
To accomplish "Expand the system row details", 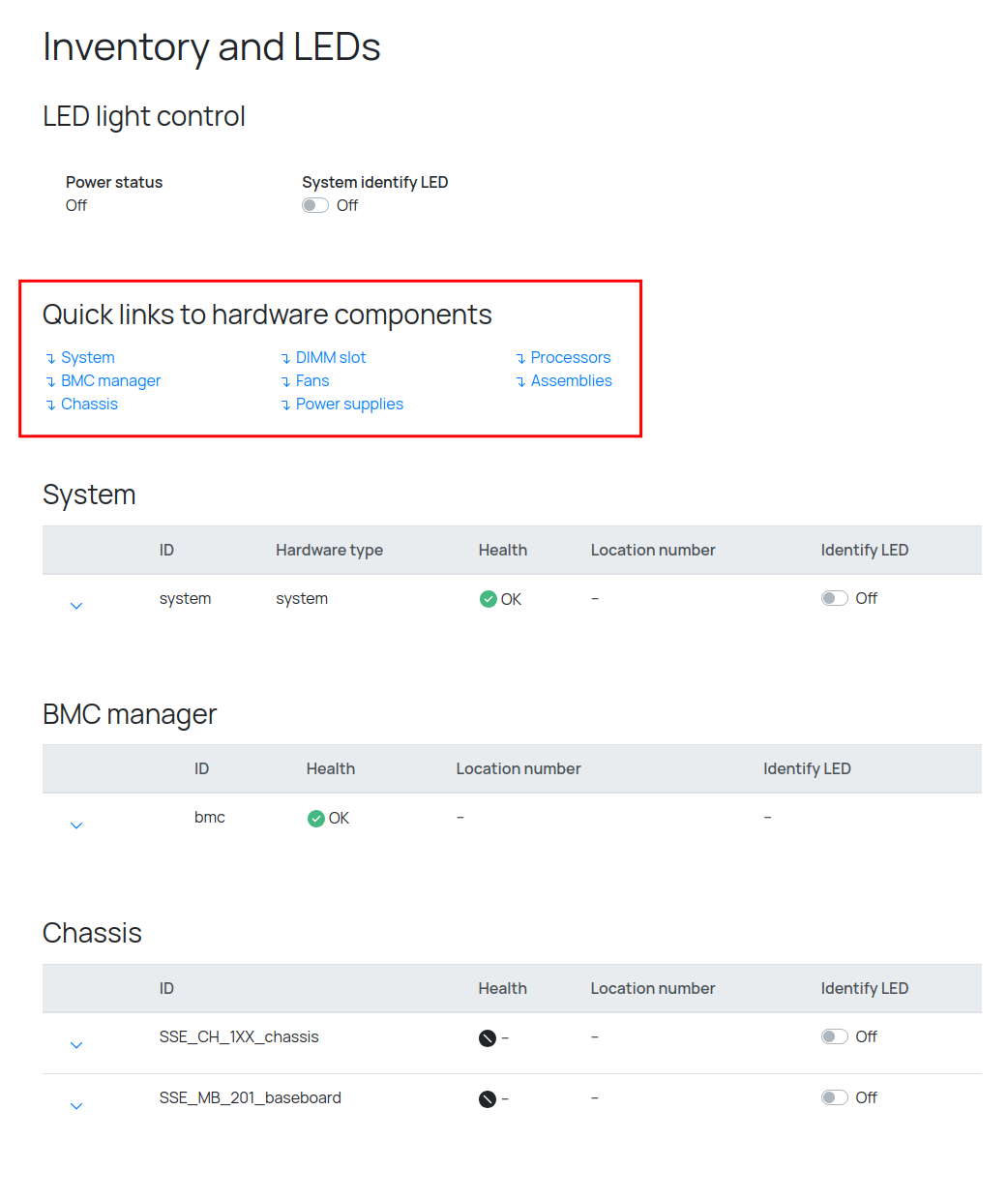I will point(76,606).
